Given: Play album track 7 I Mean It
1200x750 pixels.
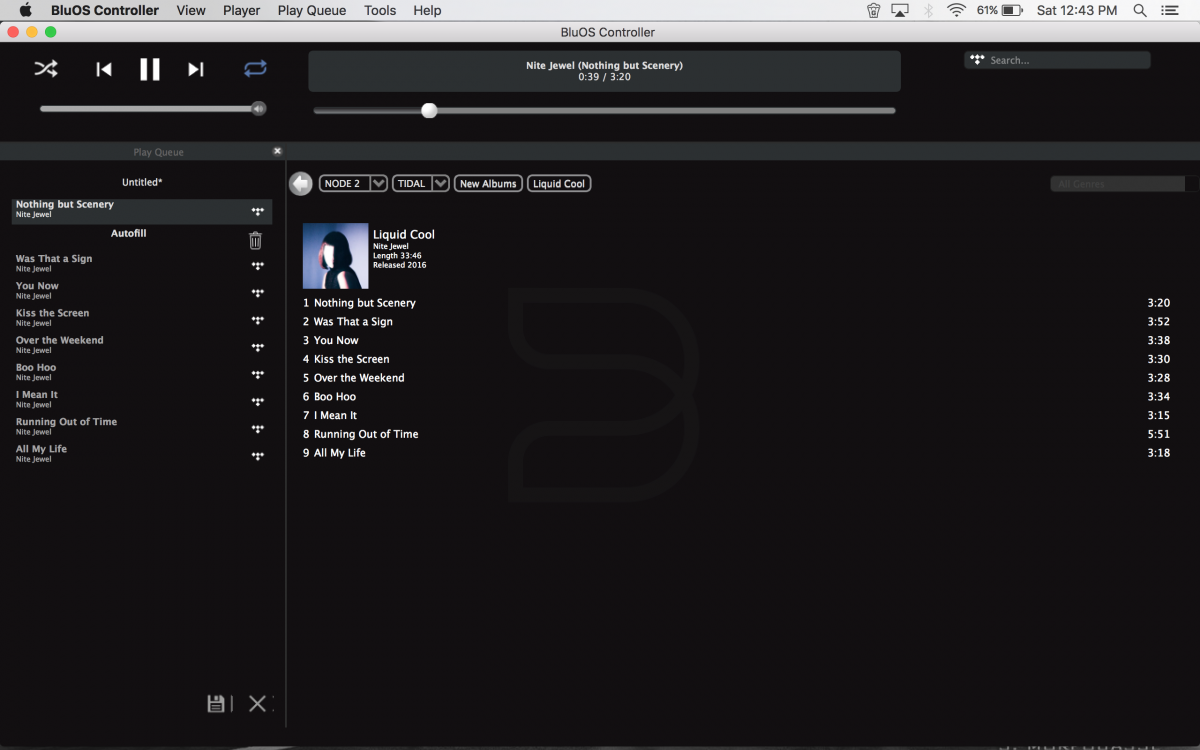Looking at the screenshot, I should click(736, 415).
